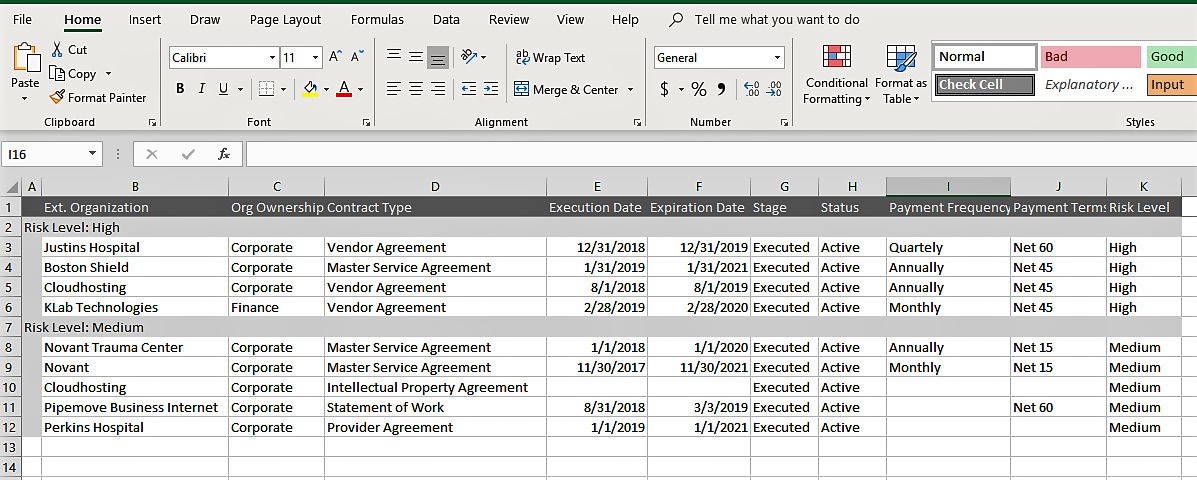Screen dimensions: 1197x480
Task: Align text right
Action: [438, 89]
